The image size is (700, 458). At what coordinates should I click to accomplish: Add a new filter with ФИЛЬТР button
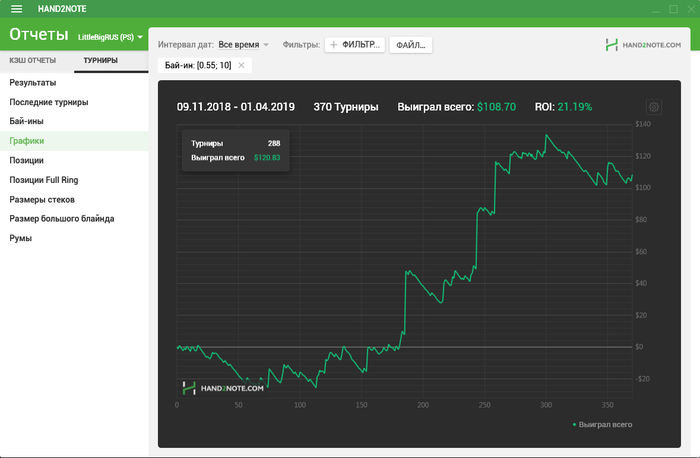(x=355, y=45)
